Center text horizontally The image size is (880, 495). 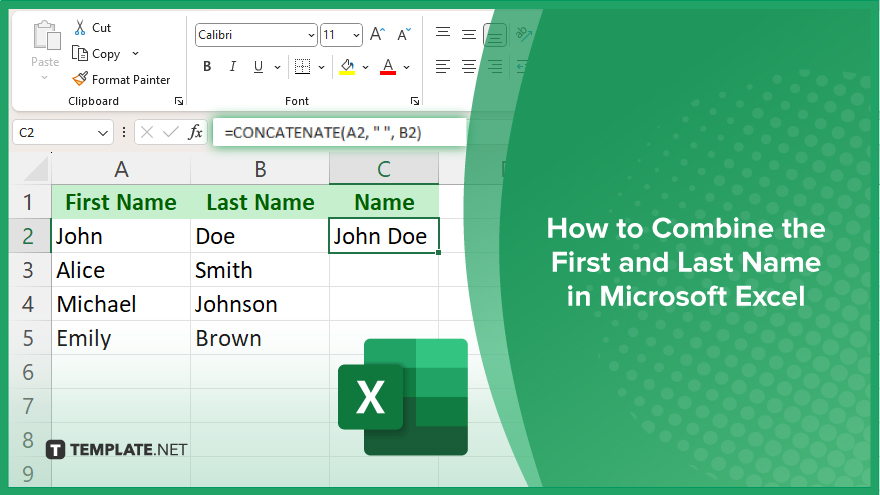coord(469,67)
